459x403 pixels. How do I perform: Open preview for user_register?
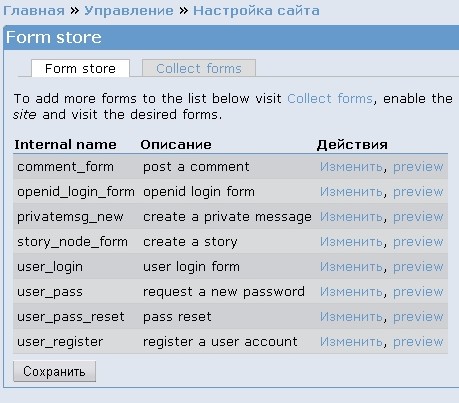pos(418,342)
